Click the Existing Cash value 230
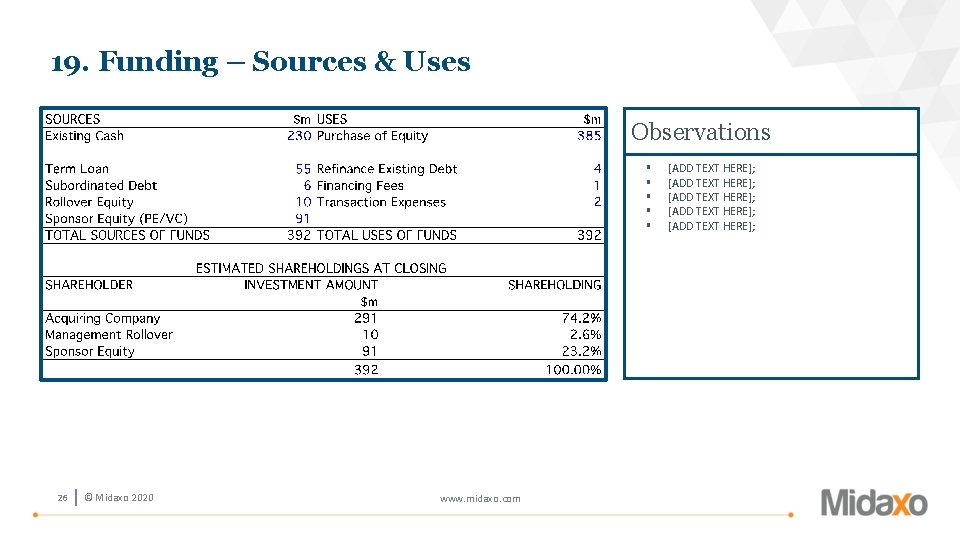The width and height of the screenshot is (960, 540). (x=299, y=136)
